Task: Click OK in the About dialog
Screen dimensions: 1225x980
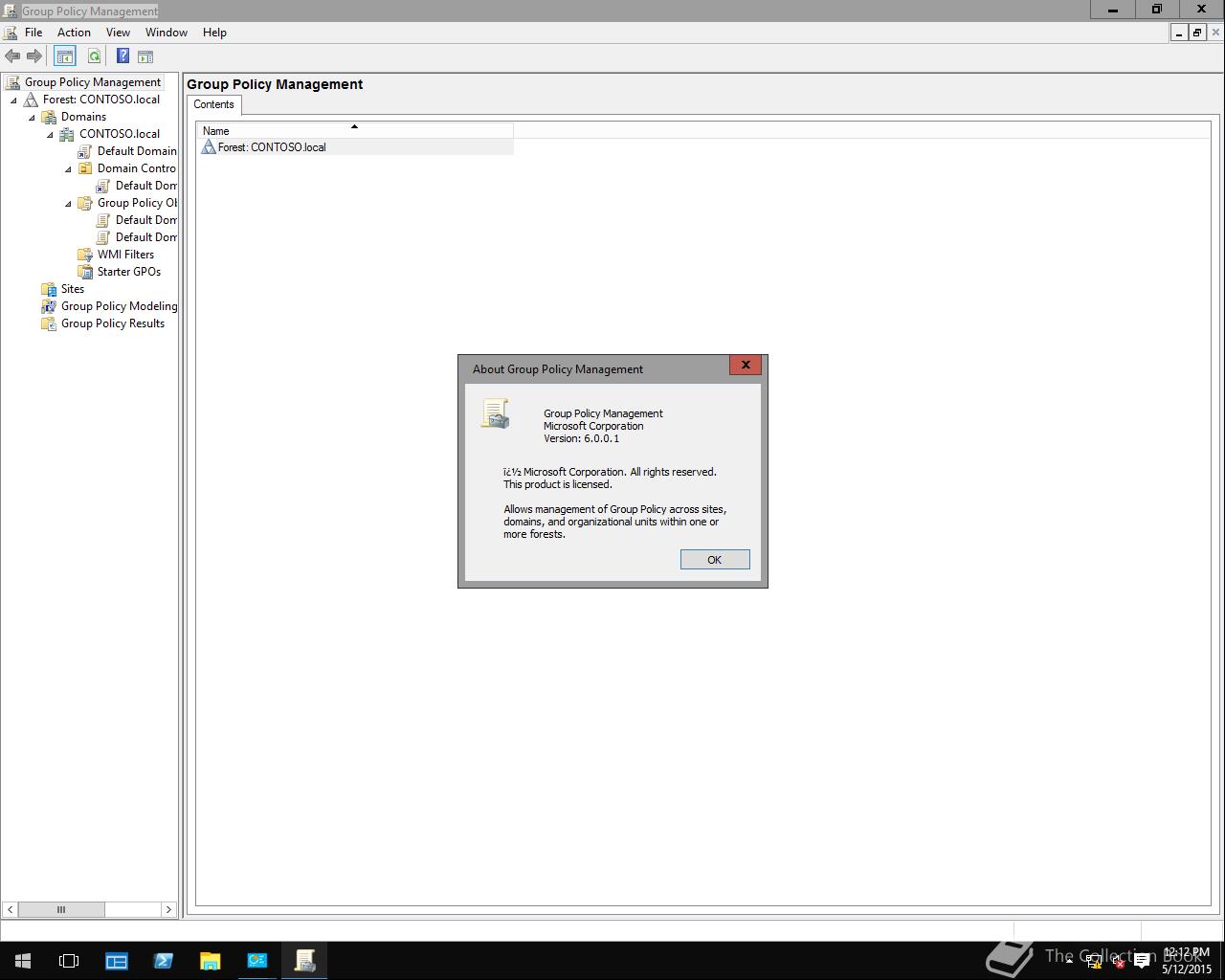Action: pos(715,560)
